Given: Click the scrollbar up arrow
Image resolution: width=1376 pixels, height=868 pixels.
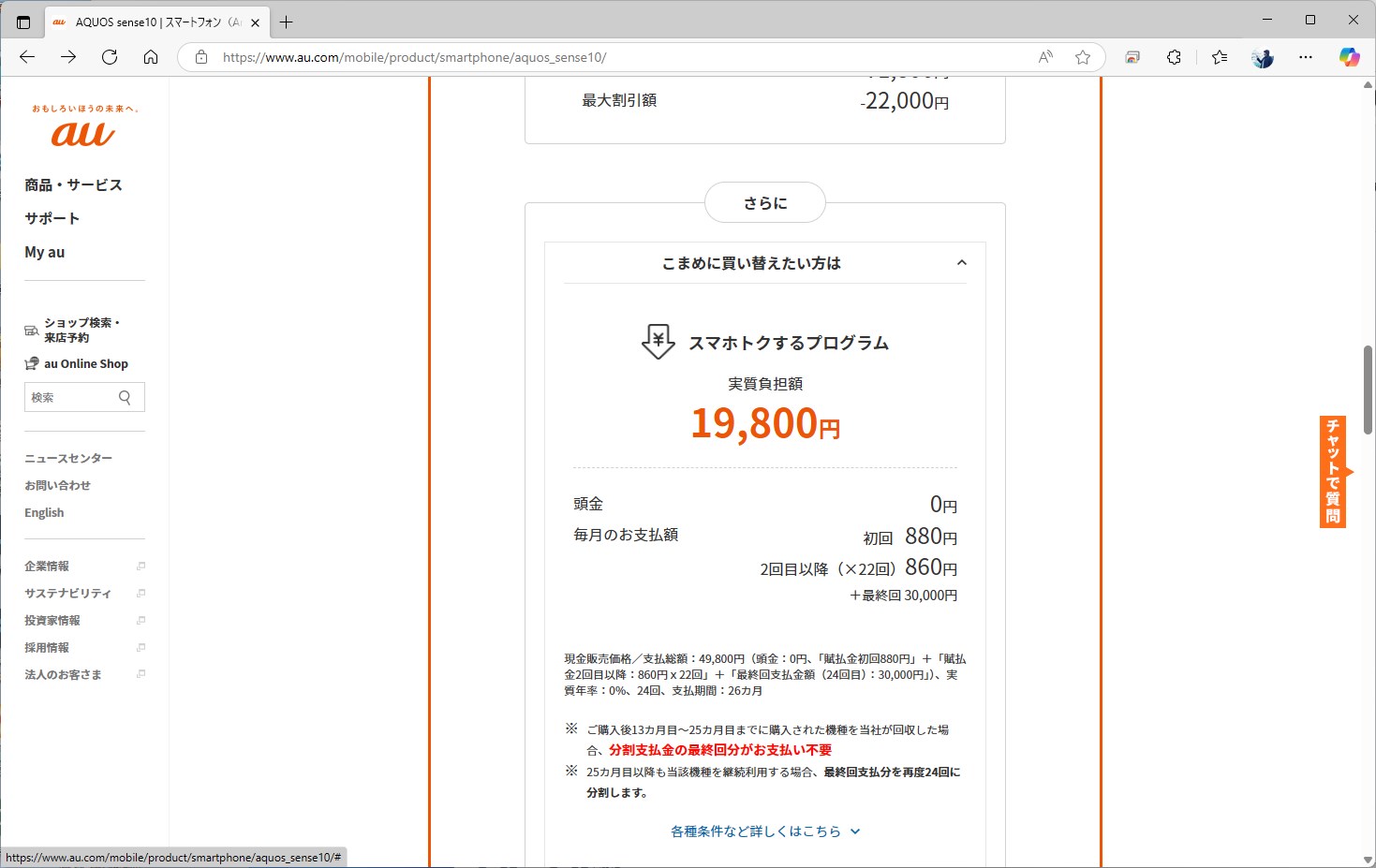Looking at the screenshot, I should 1368,84.
